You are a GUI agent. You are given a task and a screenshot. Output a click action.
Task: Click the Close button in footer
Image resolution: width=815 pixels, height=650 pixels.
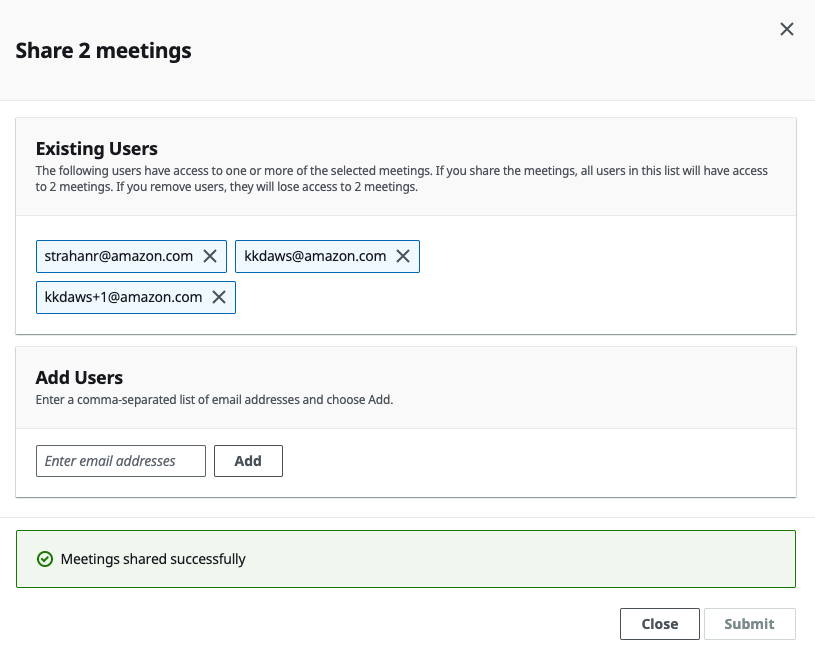659,624
